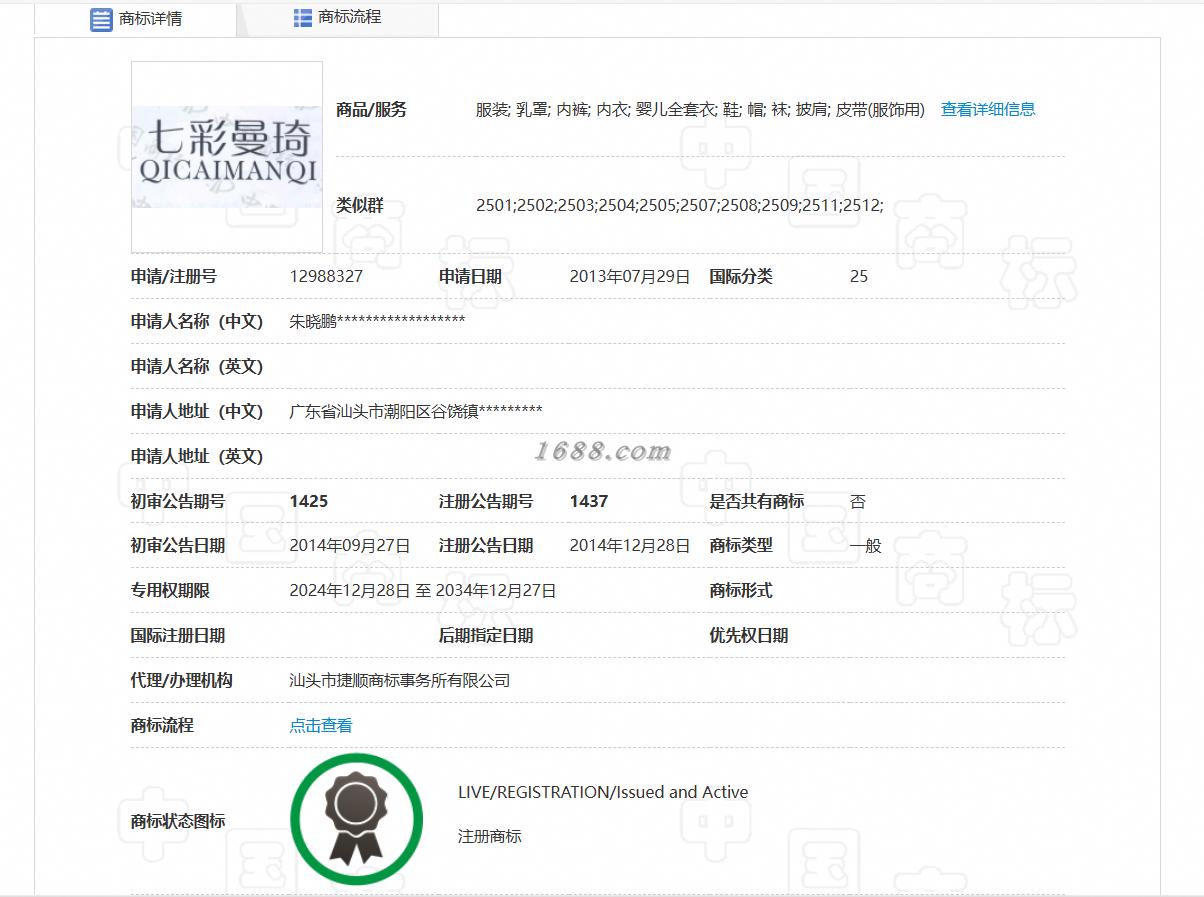Select the exclusive right period 2024年12月28日 至 2034年12月27日
1204x897 pixels.
tap(423, 591)
